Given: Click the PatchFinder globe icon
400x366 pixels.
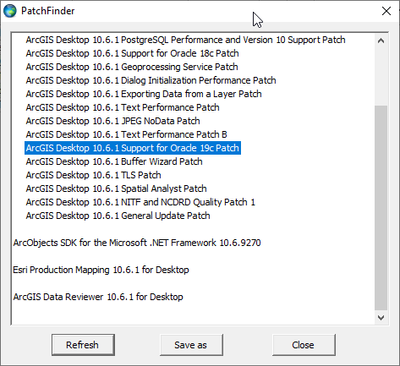Looking at the screenshot, I should (10, 11).
